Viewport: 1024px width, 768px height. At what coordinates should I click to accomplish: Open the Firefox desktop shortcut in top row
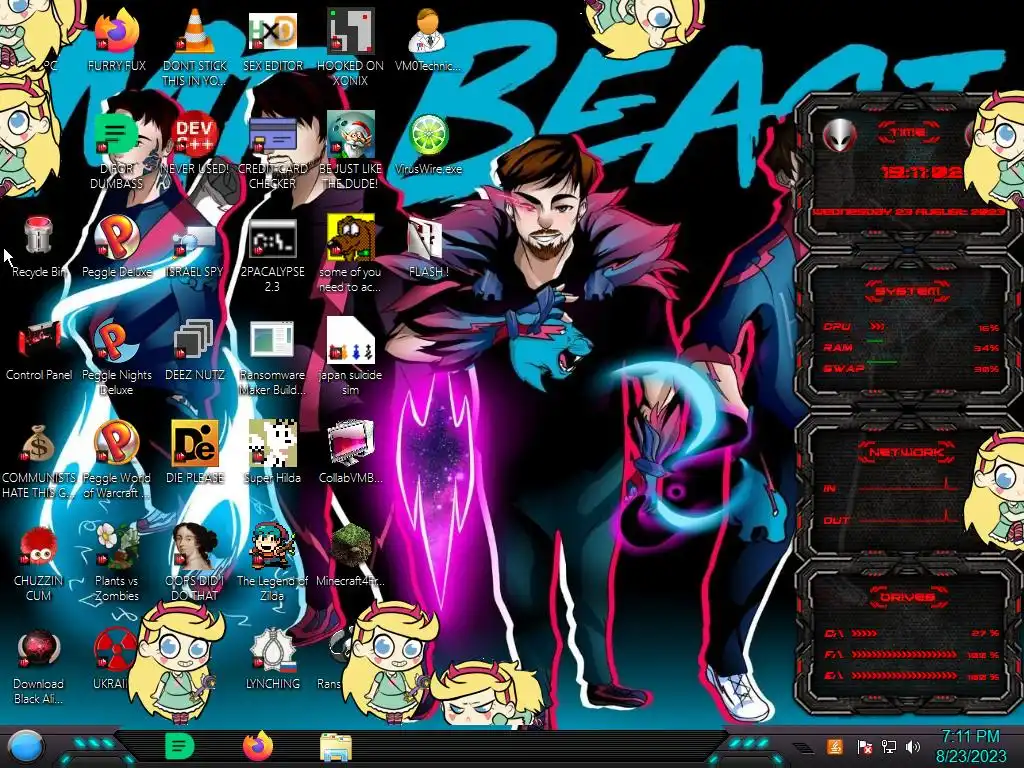tap(116, 33)
